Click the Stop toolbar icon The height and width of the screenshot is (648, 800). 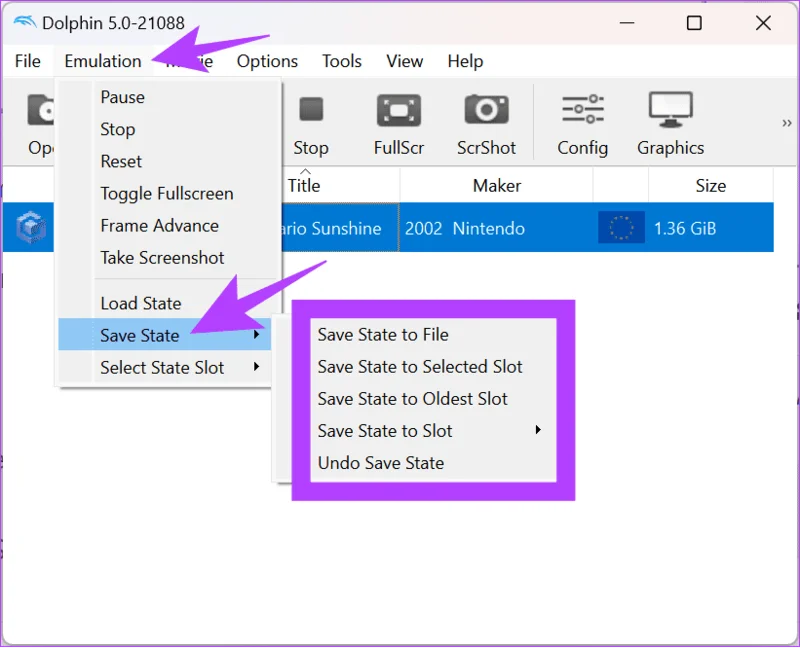tap(311, 110)
